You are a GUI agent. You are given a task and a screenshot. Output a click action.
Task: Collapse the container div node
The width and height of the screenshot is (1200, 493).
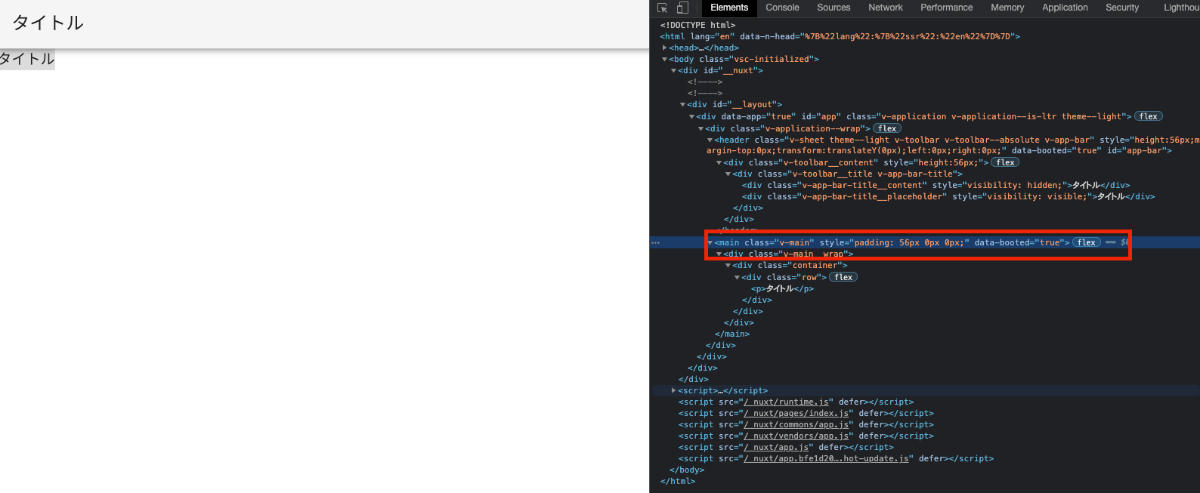click(x=728, y=265)
